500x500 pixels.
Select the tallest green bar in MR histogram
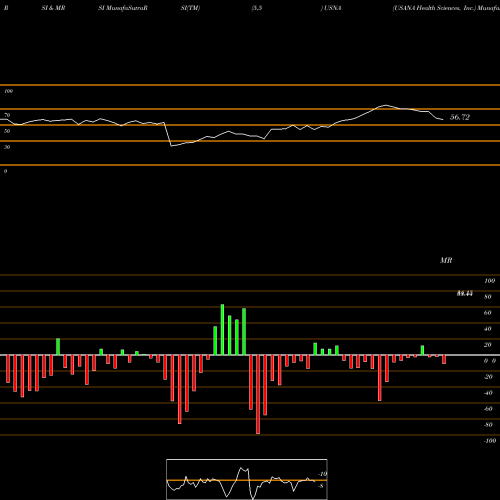click(222, 329)
